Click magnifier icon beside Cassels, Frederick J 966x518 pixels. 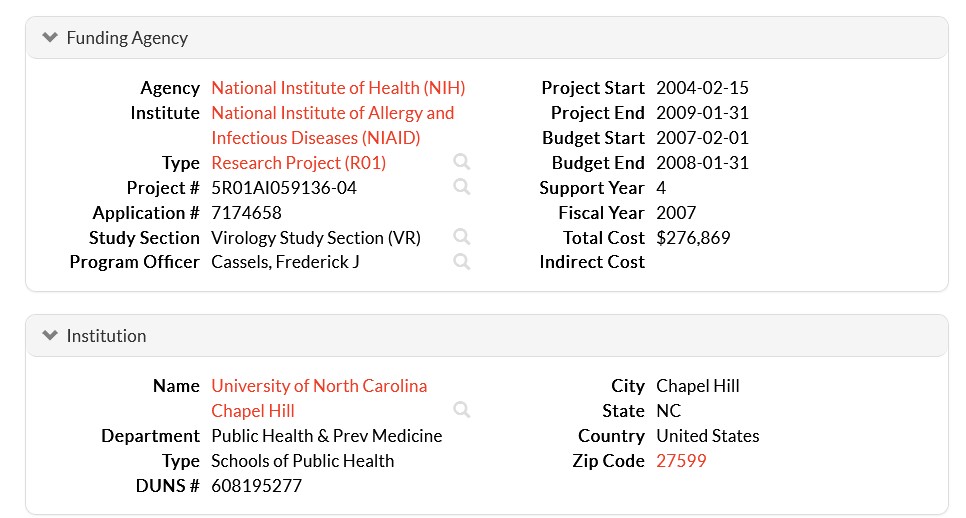point(461,262)
